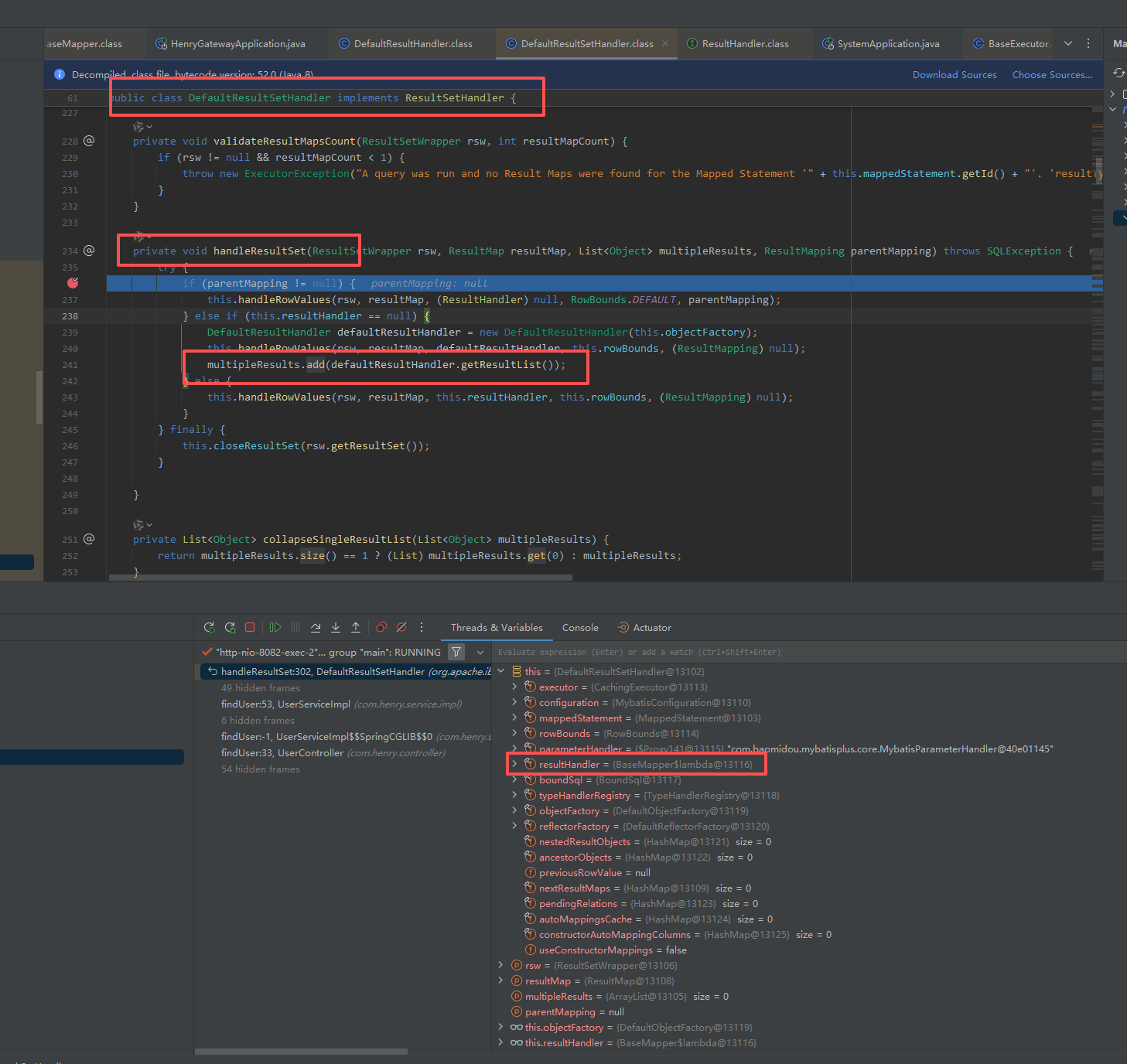Step out of the current method

tap(356, 627)
